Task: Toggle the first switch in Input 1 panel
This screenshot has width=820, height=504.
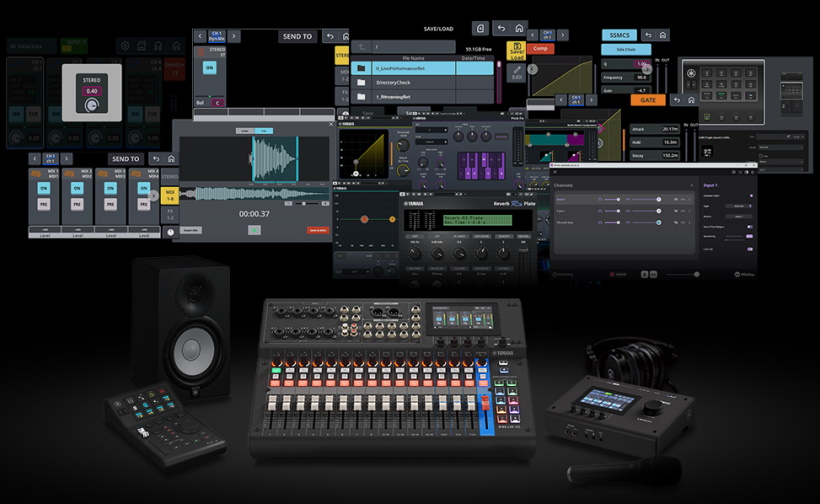Action: pyautogui.click(x=749, y=226)
